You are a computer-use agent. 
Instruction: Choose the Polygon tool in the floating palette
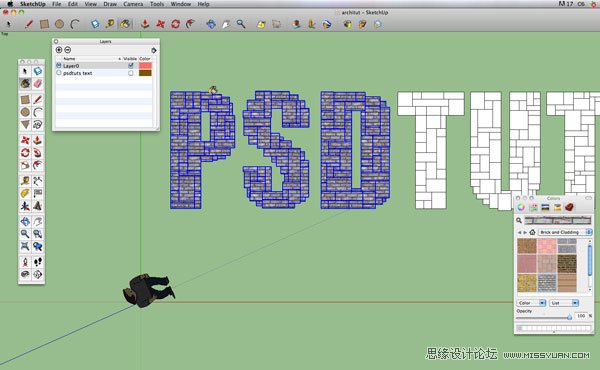click(x=25, y=124)
